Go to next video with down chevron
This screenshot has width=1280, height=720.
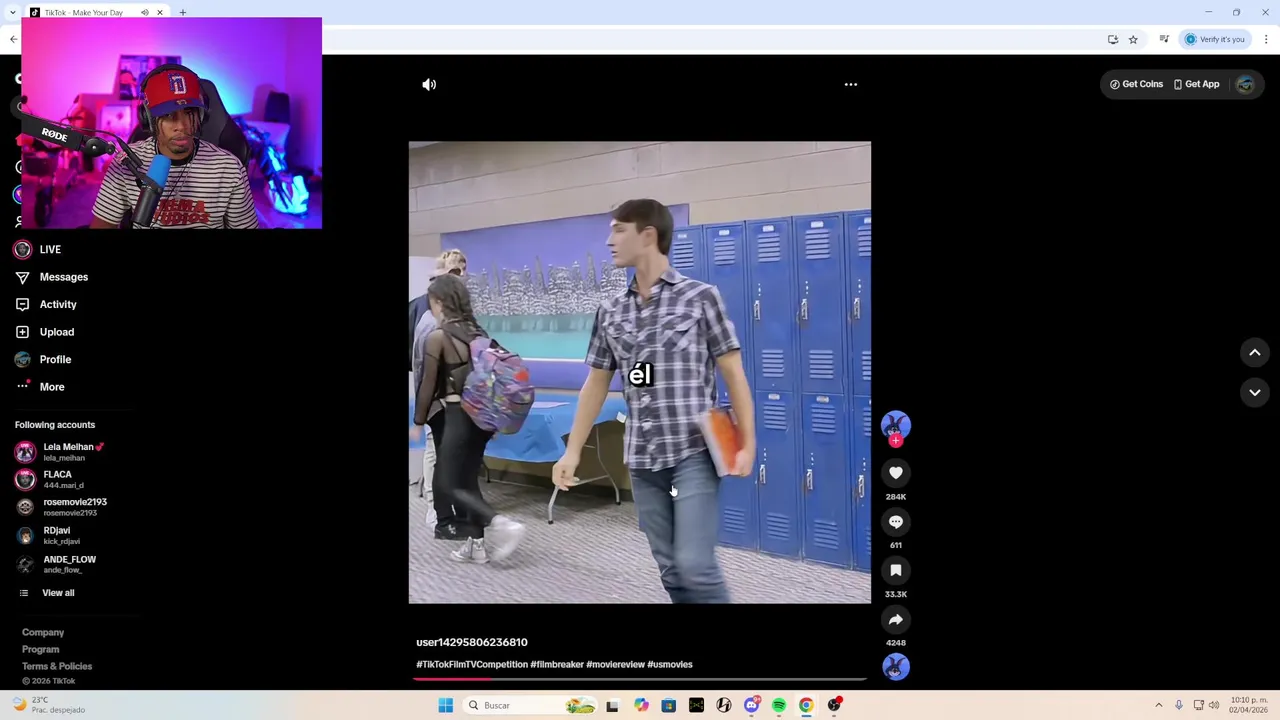tap(1255, 392)
